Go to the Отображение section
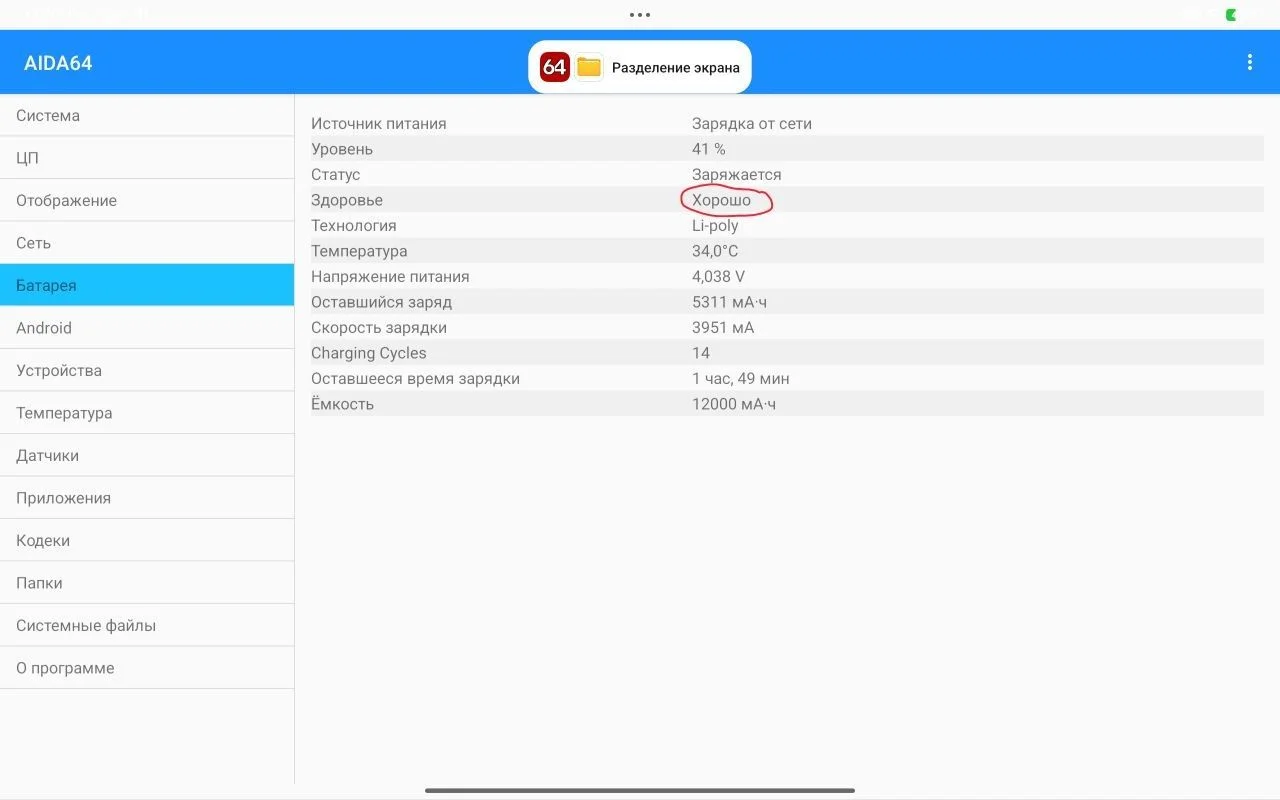 click(x=147, y=200)
